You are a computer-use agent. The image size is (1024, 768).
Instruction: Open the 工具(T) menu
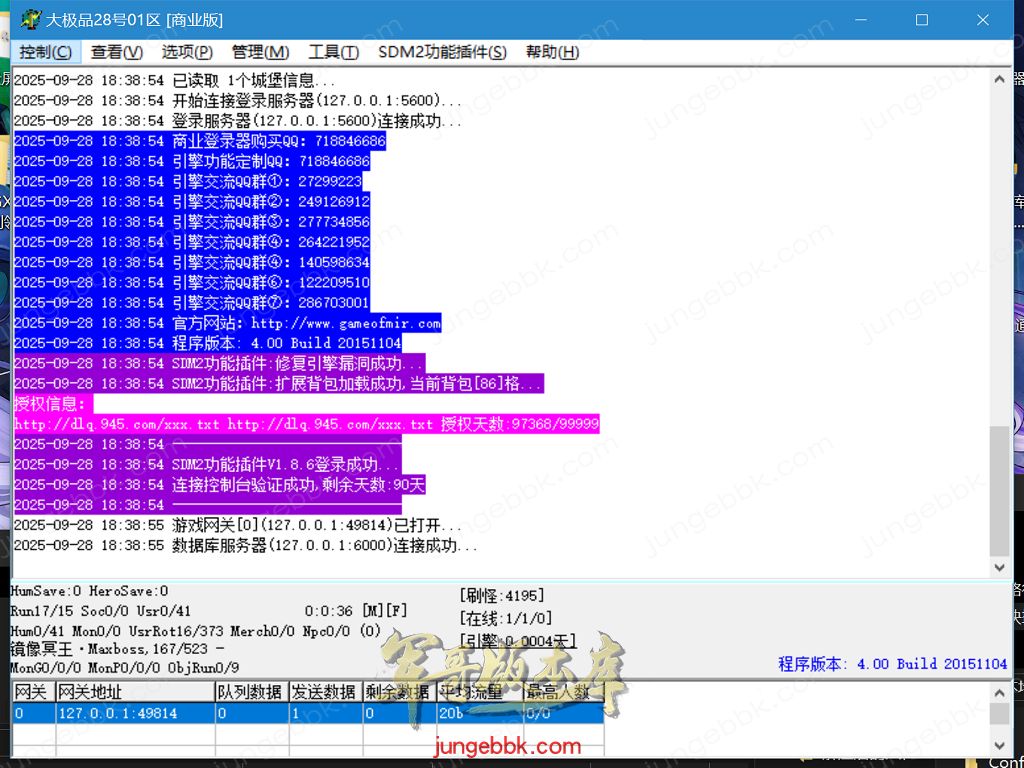333,52
